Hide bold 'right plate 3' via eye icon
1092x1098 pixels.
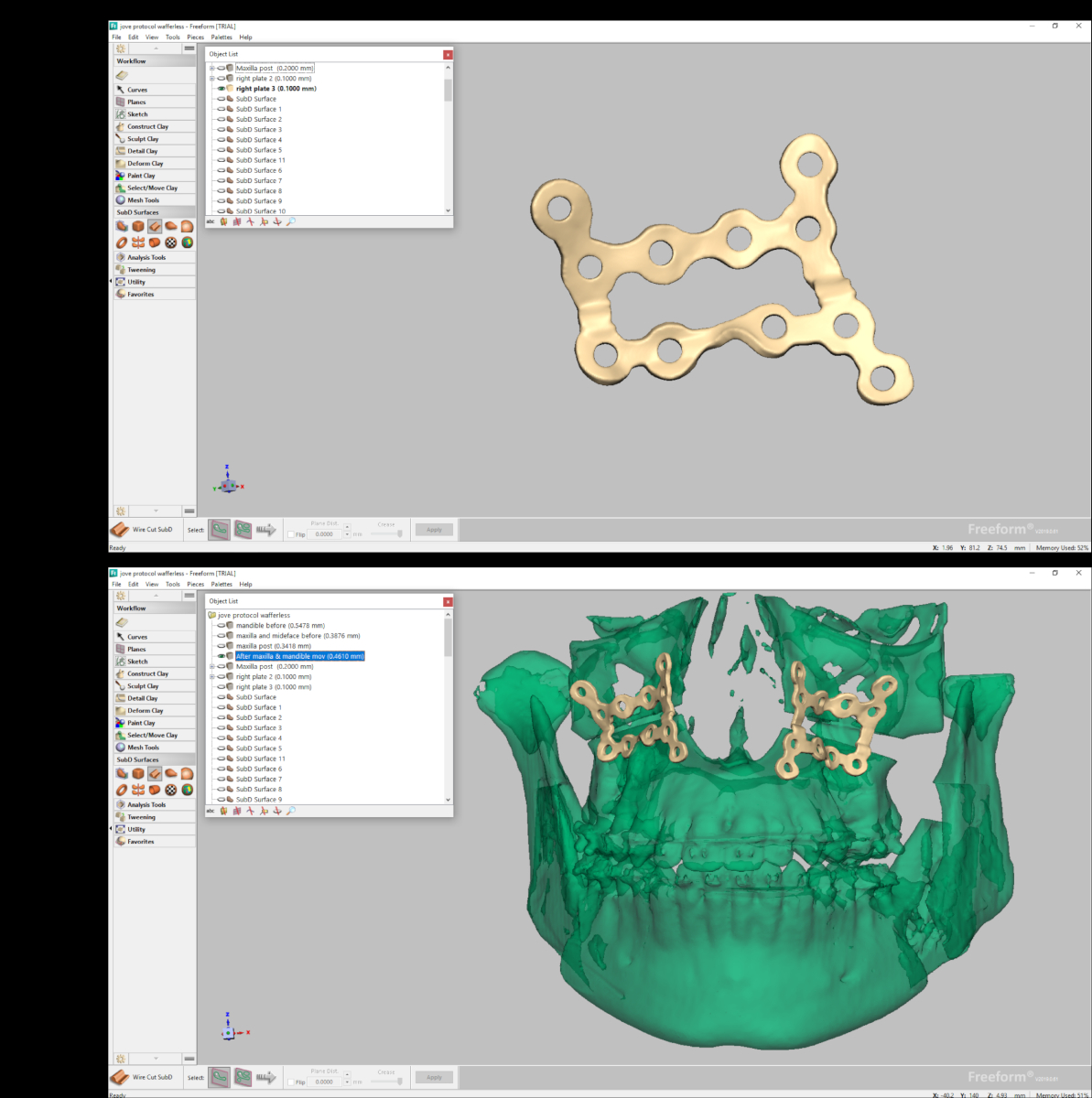(221, 89)
